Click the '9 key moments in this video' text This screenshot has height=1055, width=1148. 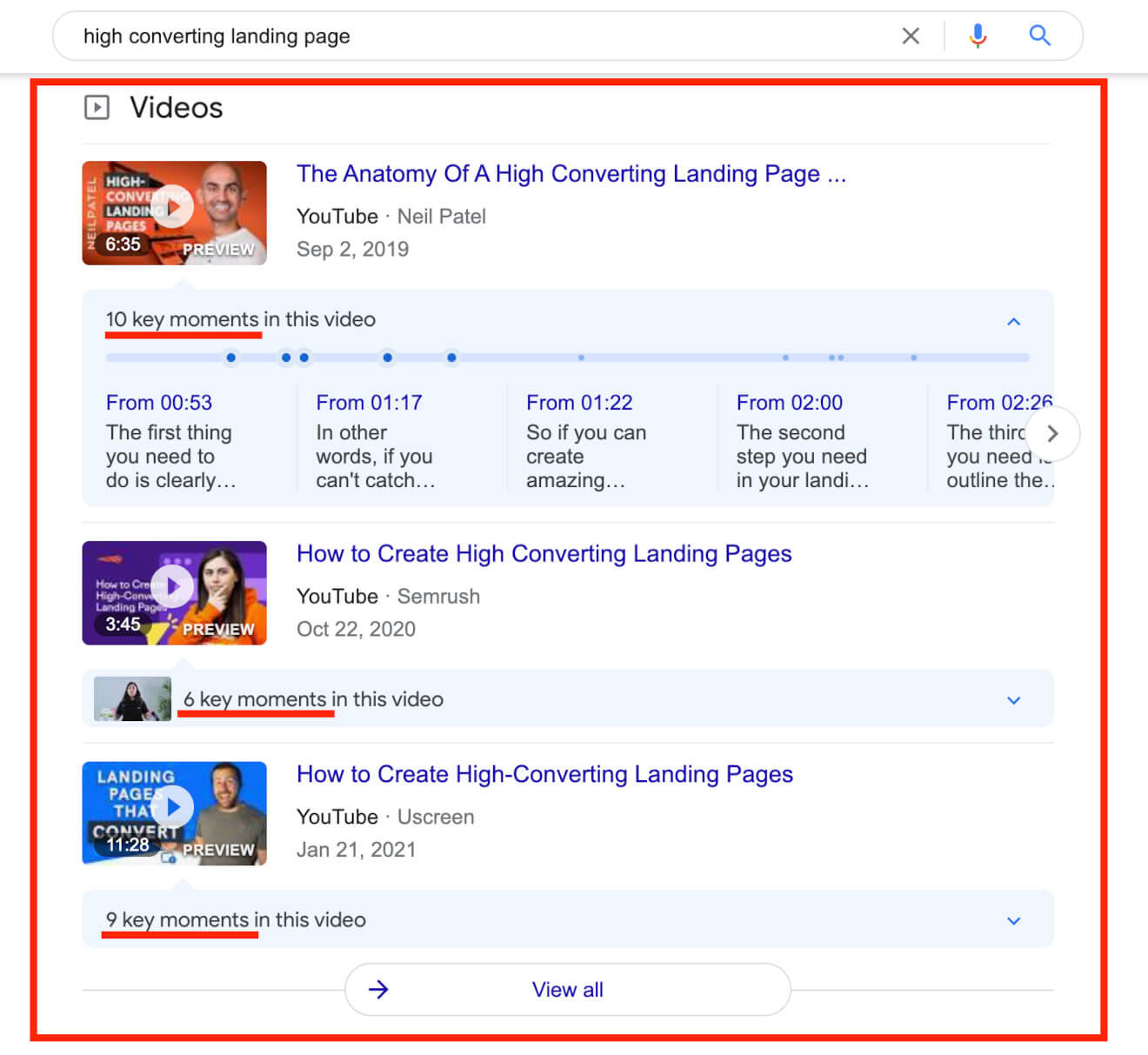coord(236,920)
